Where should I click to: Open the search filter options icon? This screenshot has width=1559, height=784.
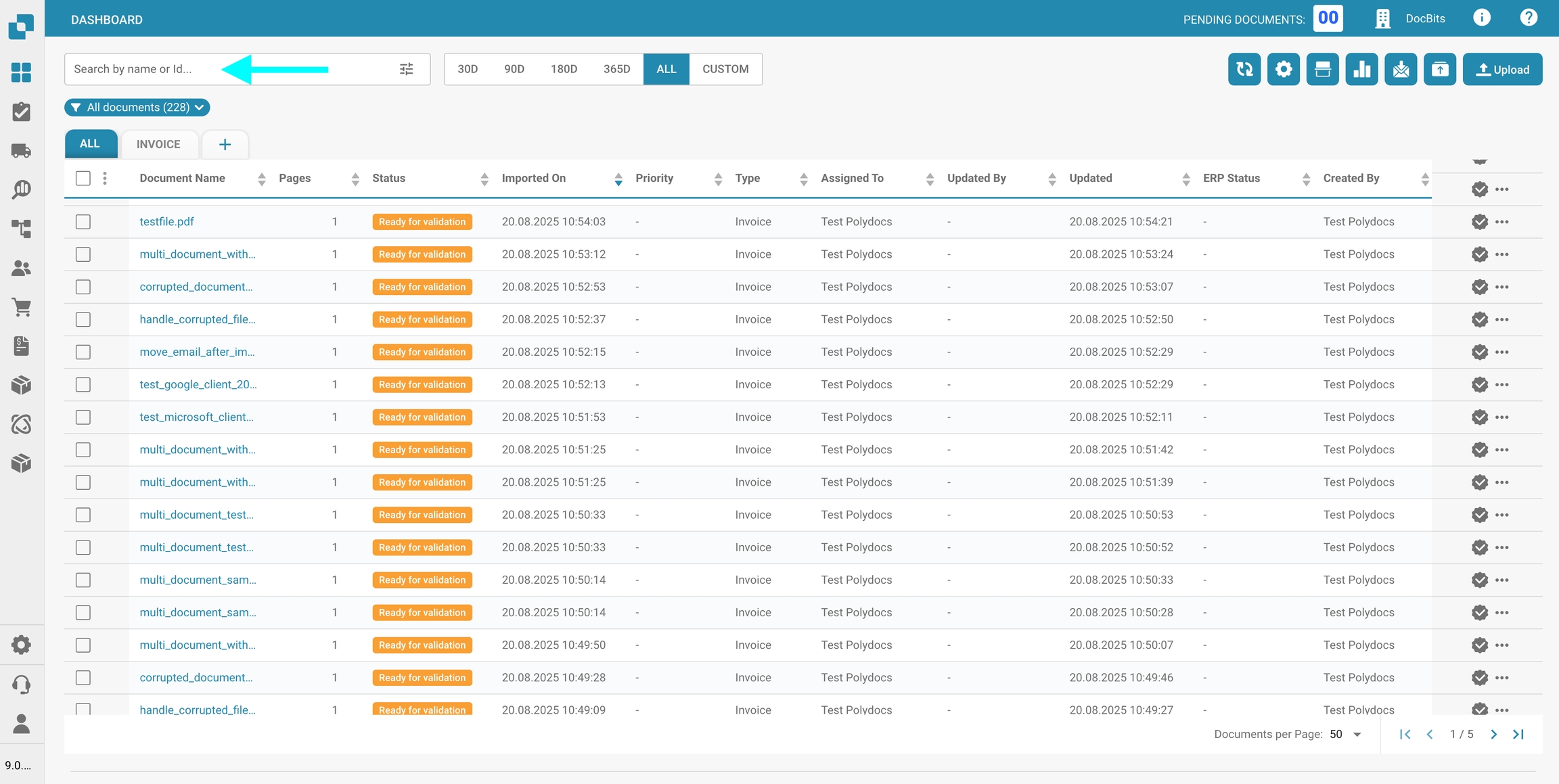(406, 69)
